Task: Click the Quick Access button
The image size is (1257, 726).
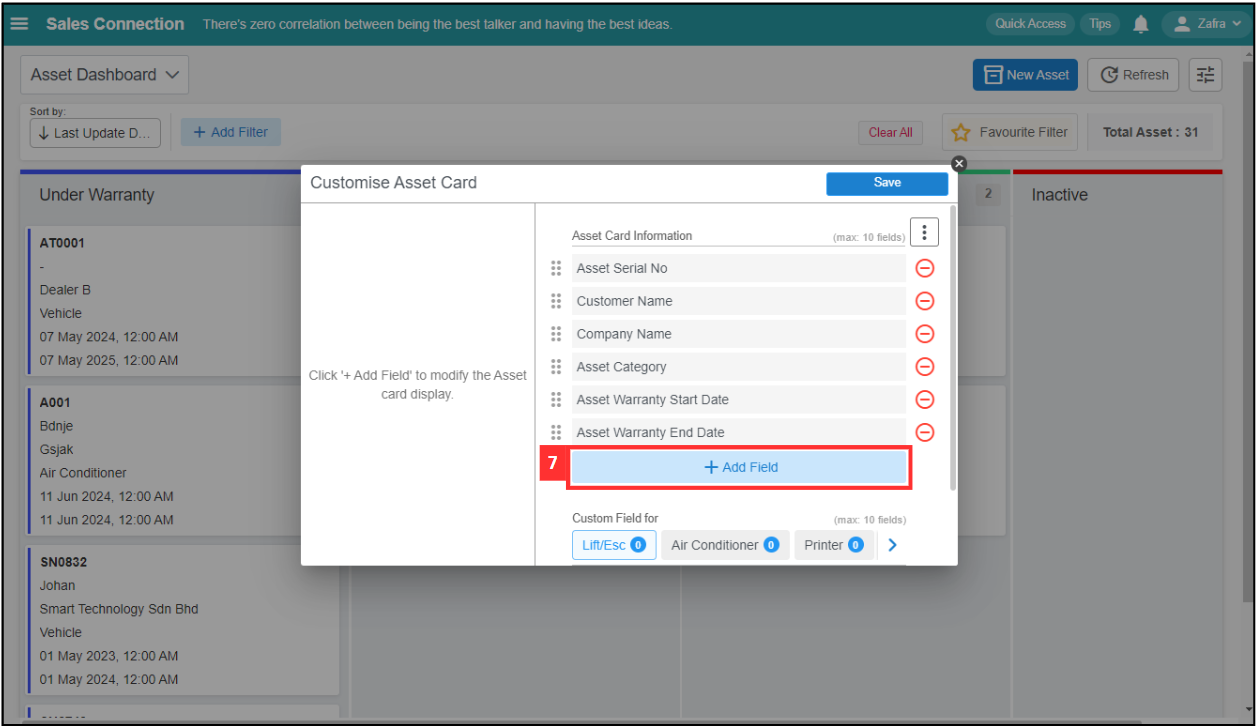Action: click(x=1030, y=24)
